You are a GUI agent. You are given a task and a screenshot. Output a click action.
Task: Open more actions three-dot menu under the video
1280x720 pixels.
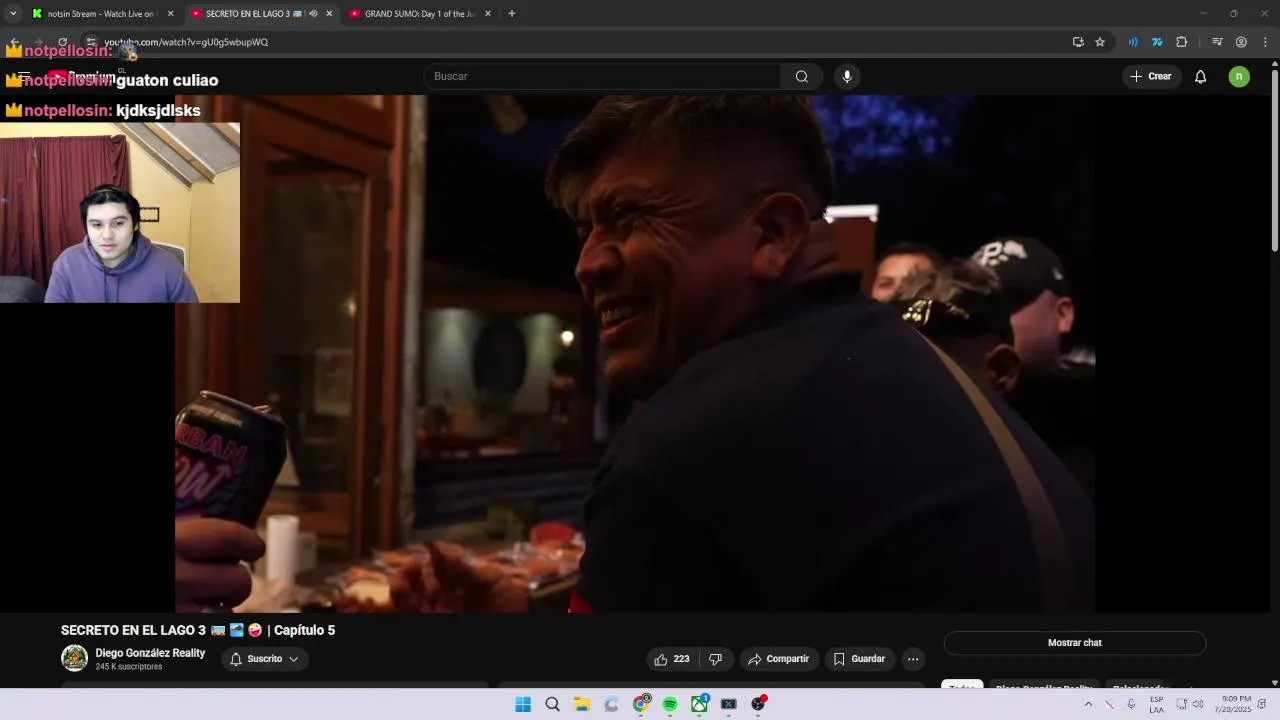click(x=913, y=659)
